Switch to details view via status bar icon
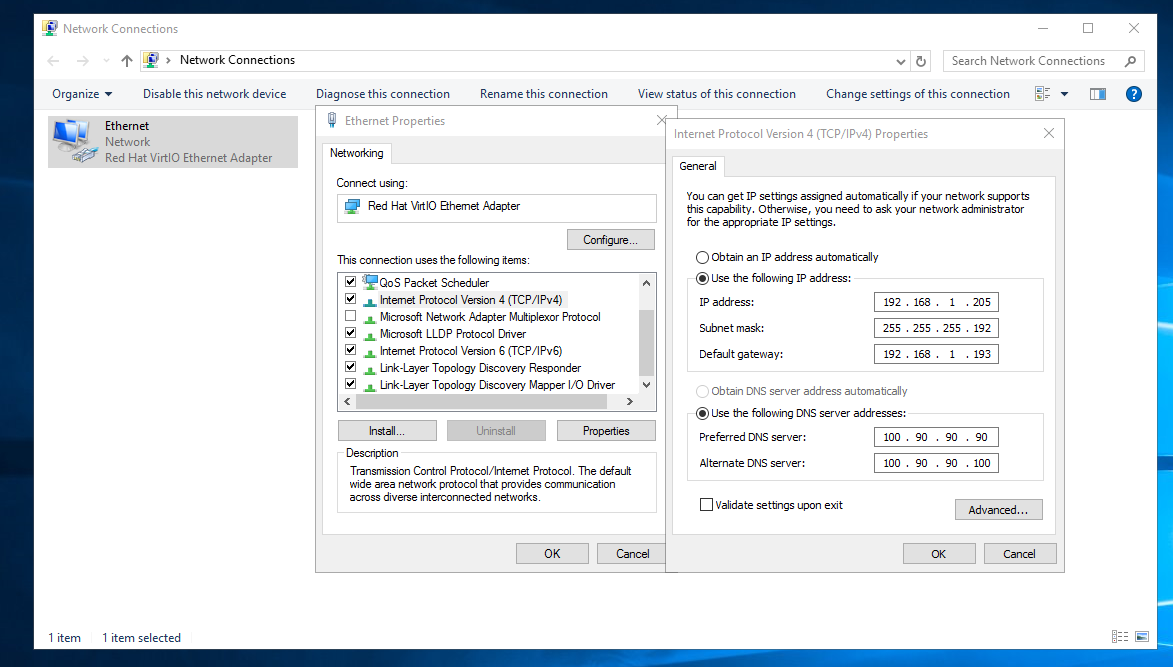The width and height of the screenshot is (1173, 667). coord(1120,636)
